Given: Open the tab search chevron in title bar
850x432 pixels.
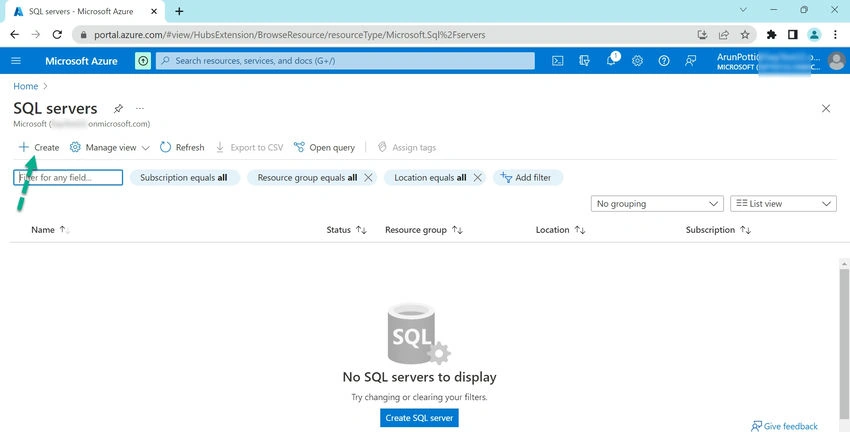Looking at the screenshot, I should click(743, 10).
